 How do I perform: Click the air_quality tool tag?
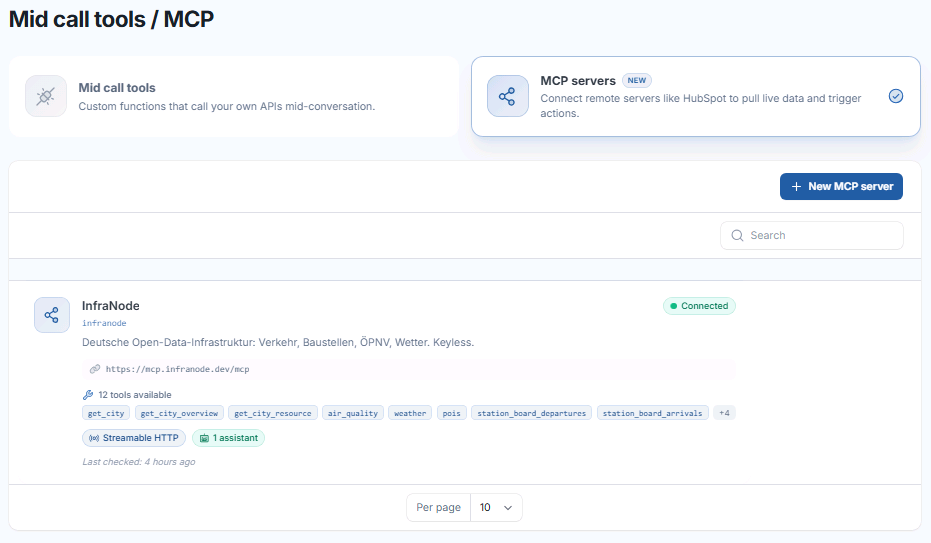(x=353, y=413)
